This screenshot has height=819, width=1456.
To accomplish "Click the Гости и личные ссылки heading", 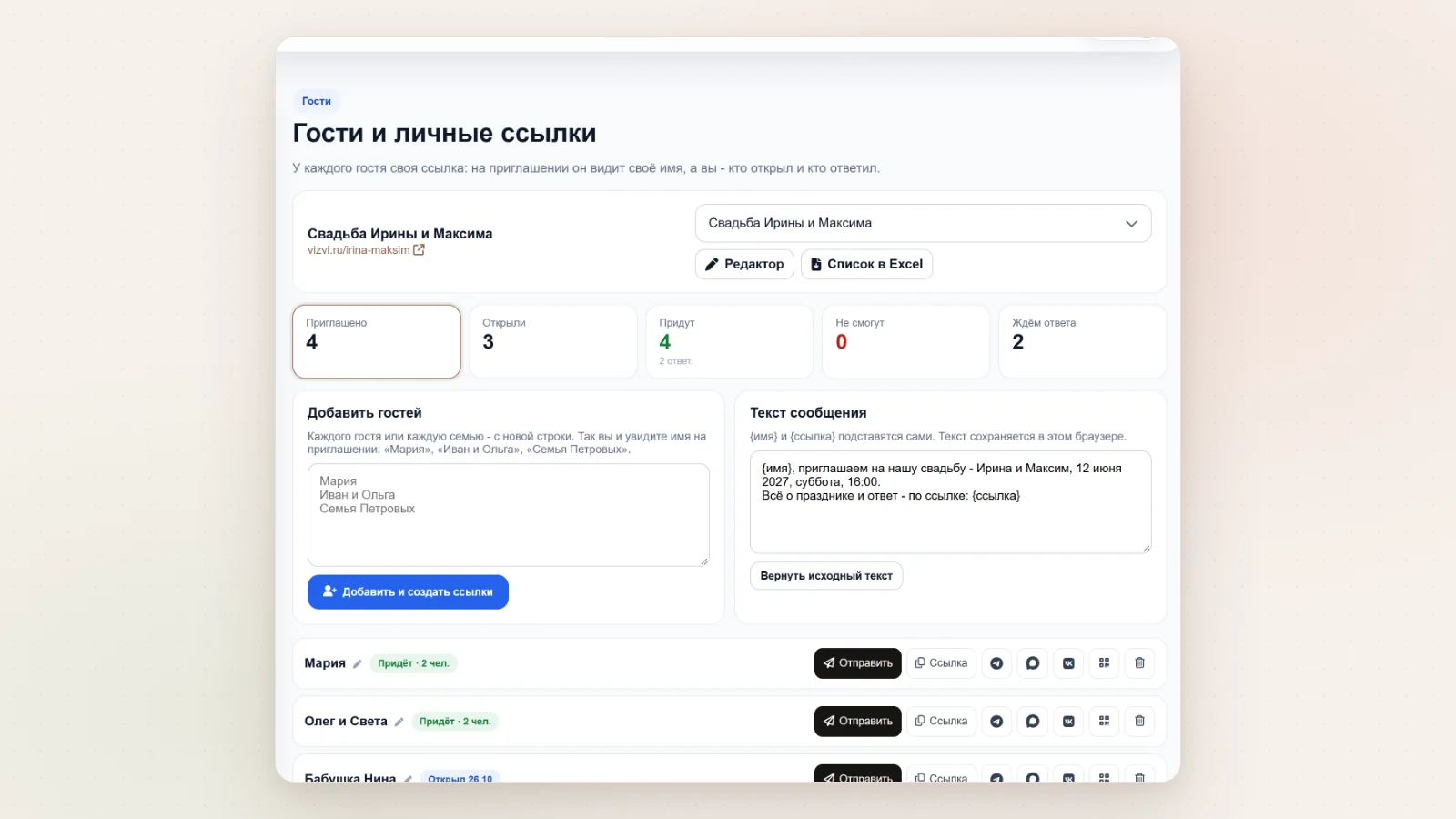I will 445,133.
